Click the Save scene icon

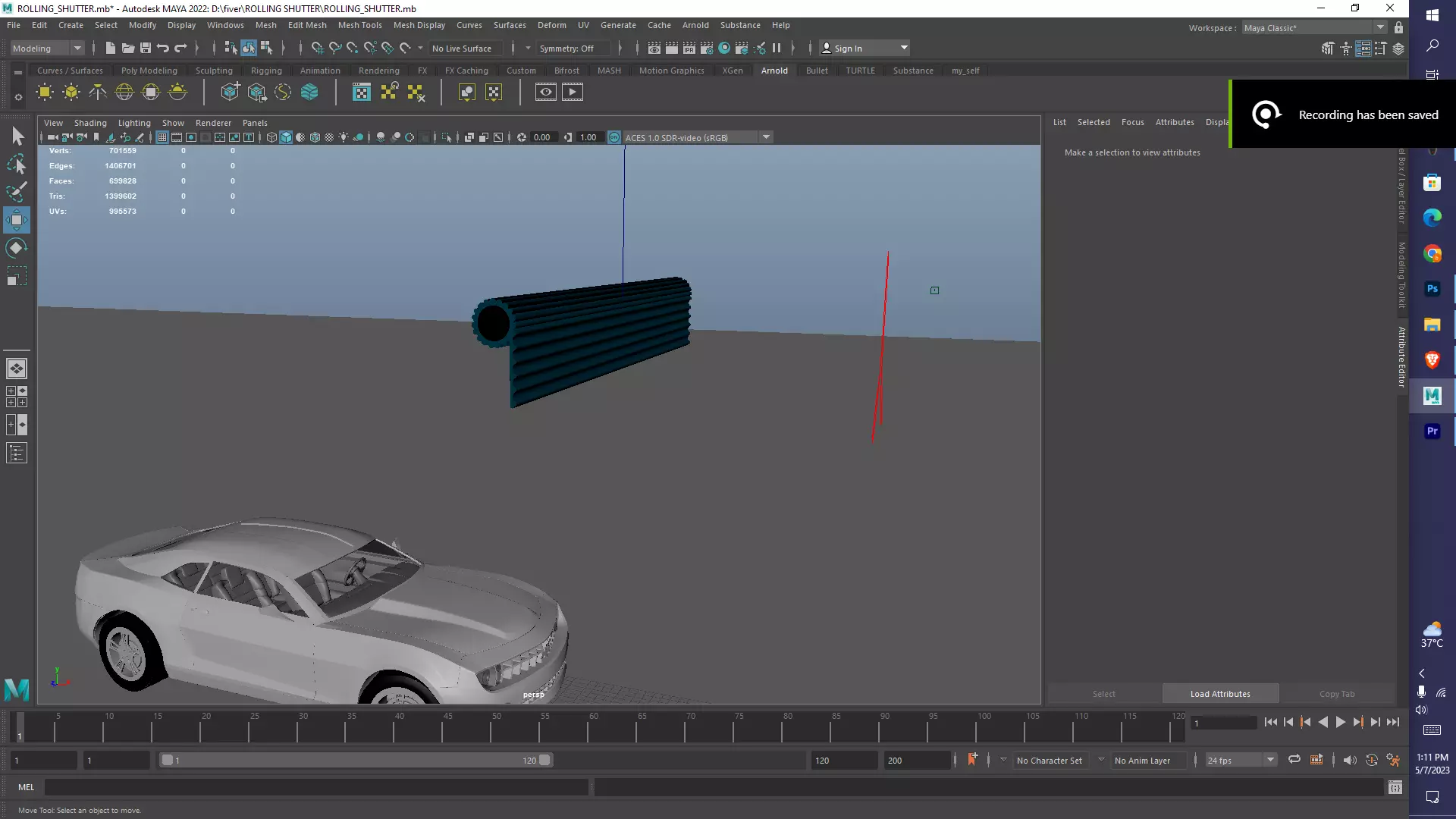pyautogui.click(x=146, y=48)
